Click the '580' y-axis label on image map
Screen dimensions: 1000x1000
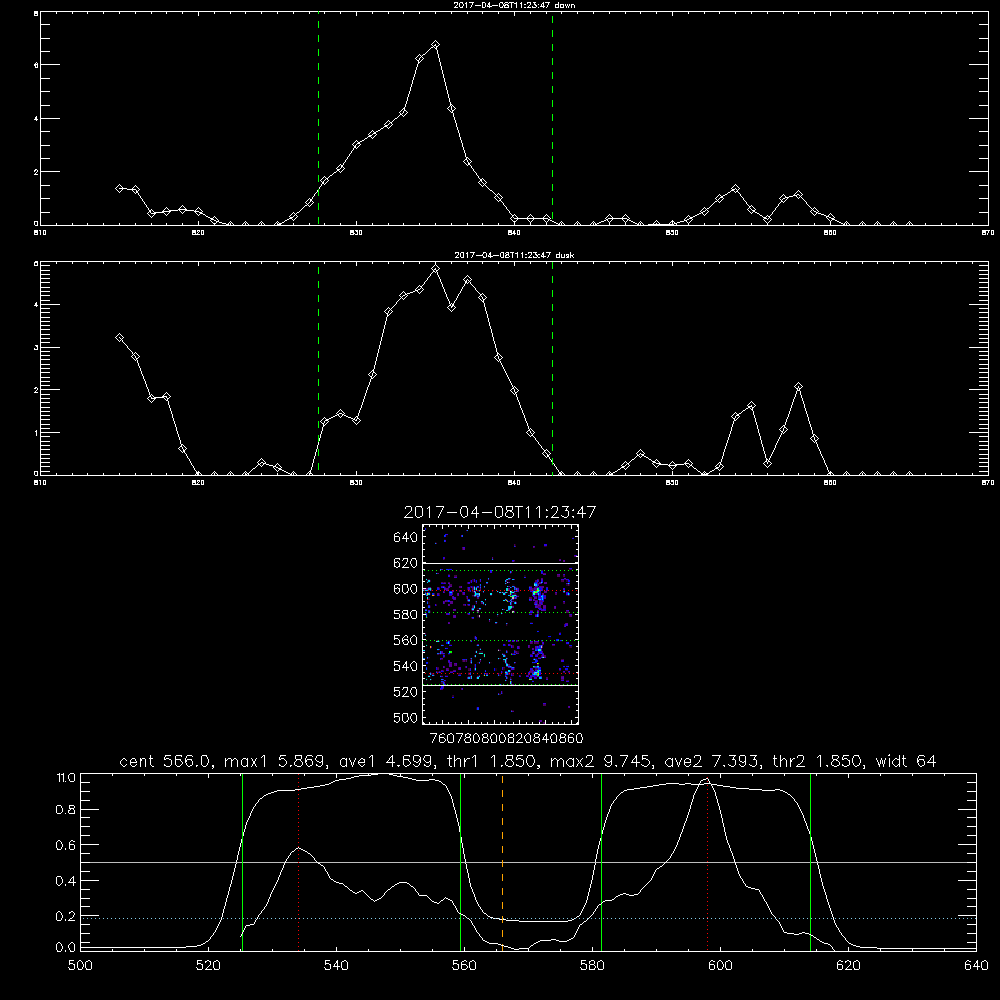pos(406,615)
